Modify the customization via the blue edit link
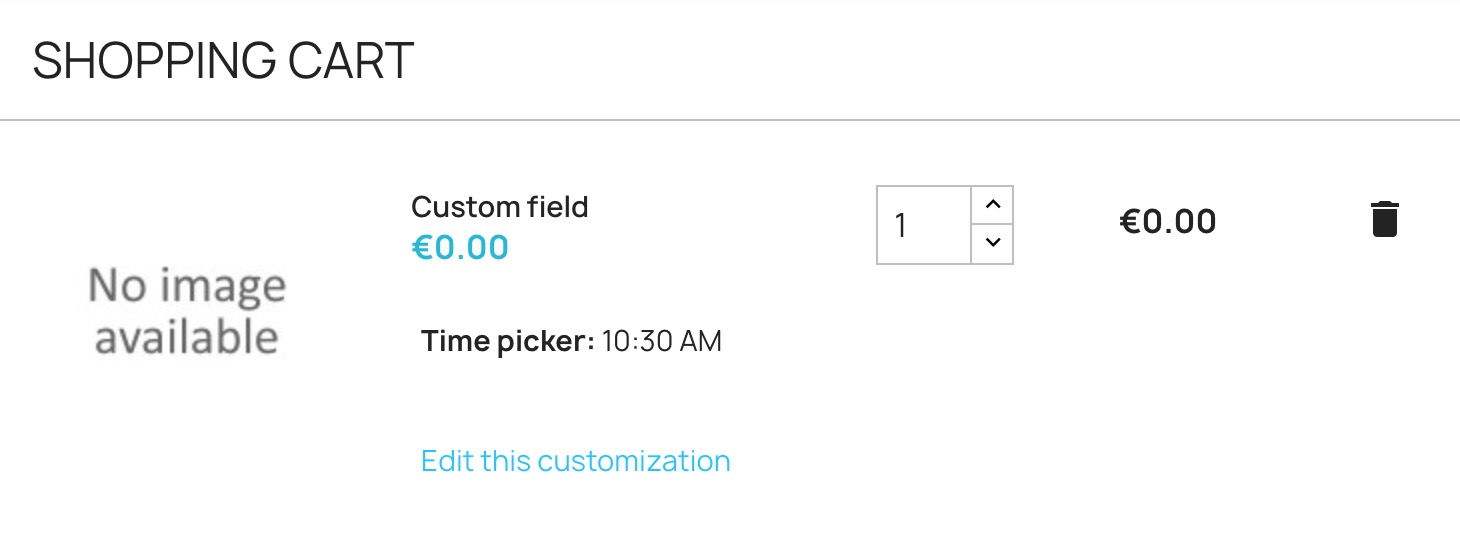The image size is (1460, 544). click(575, 461)
